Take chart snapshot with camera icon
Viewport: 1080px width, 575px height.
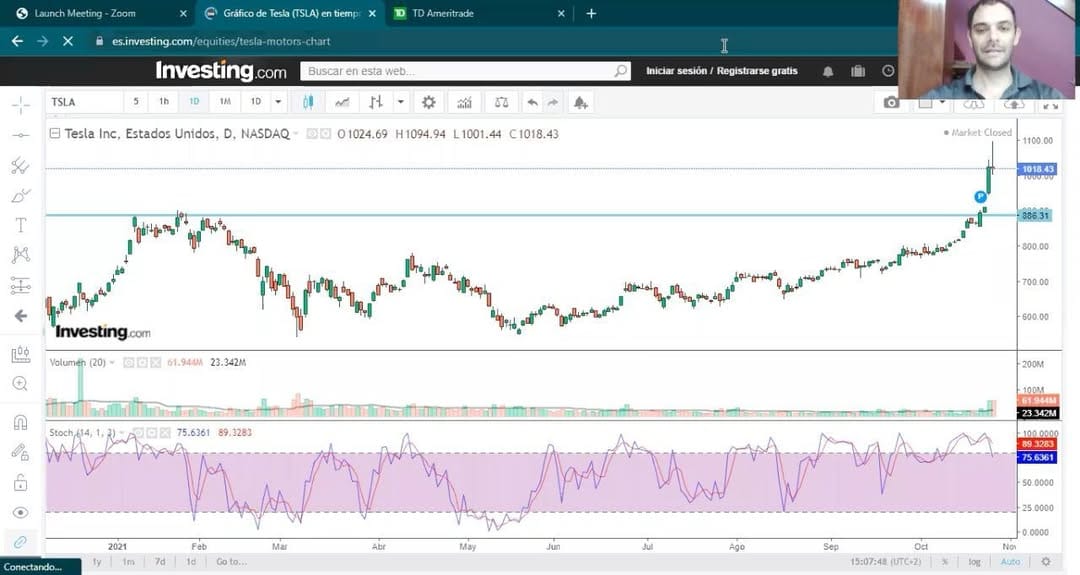(x=891, y=103)
